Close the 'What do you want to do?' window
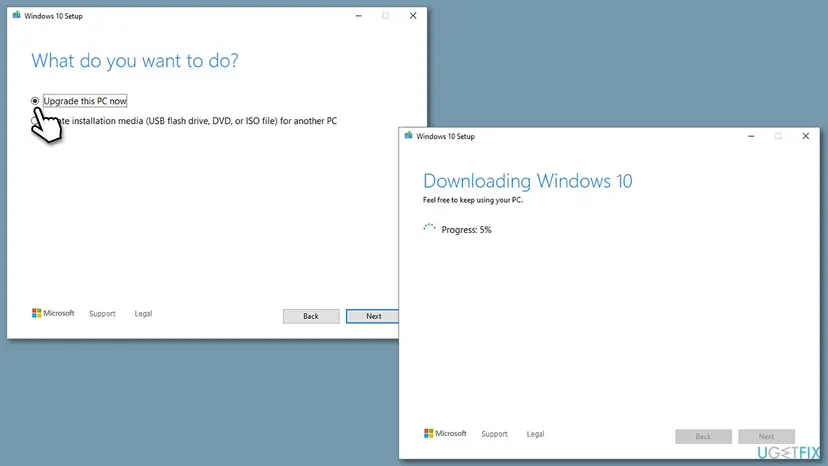Screen dimensions: 828x466 point(413,16)
